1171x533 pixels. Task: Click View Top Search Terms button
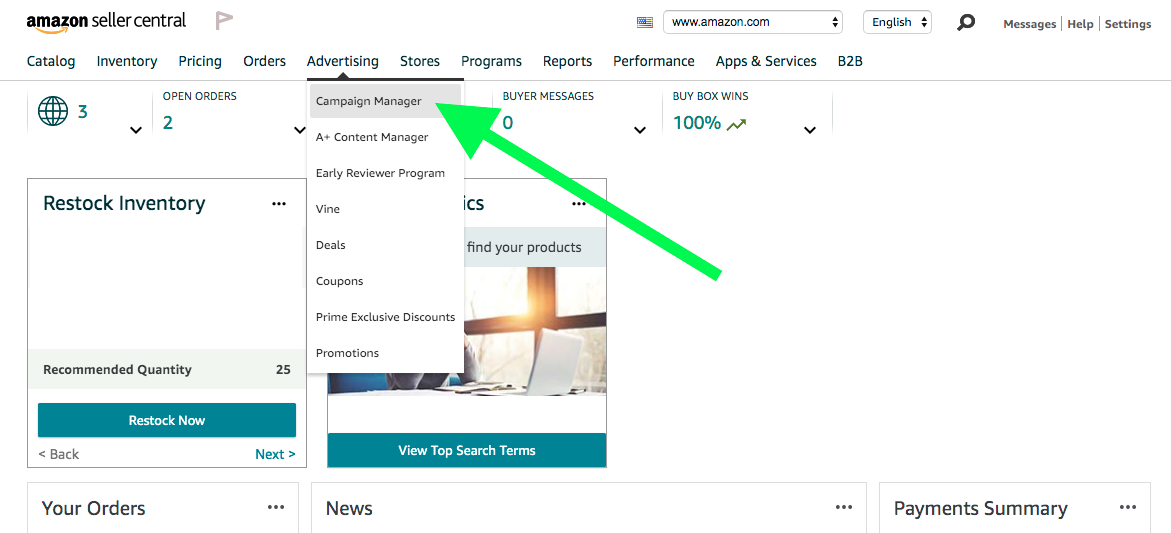point(467,450)
